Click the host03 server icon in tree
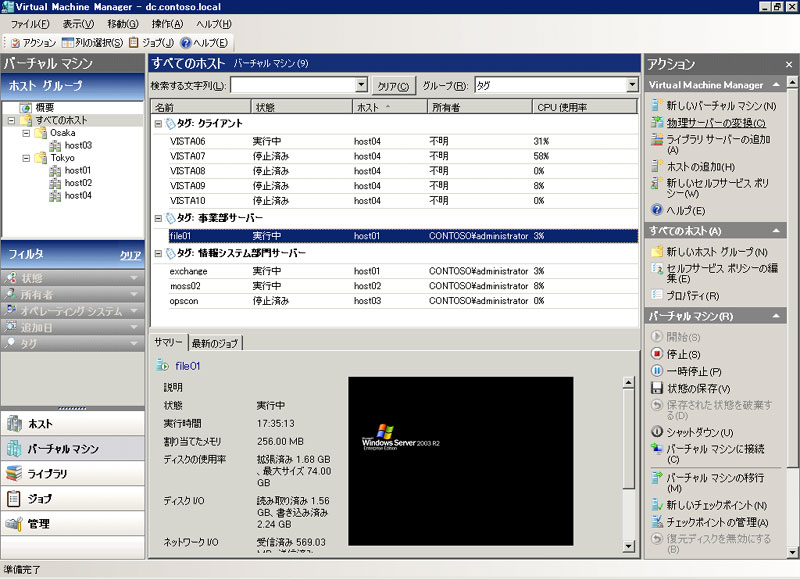The height and width of the screenshot is (580, 800). point(55,145)
